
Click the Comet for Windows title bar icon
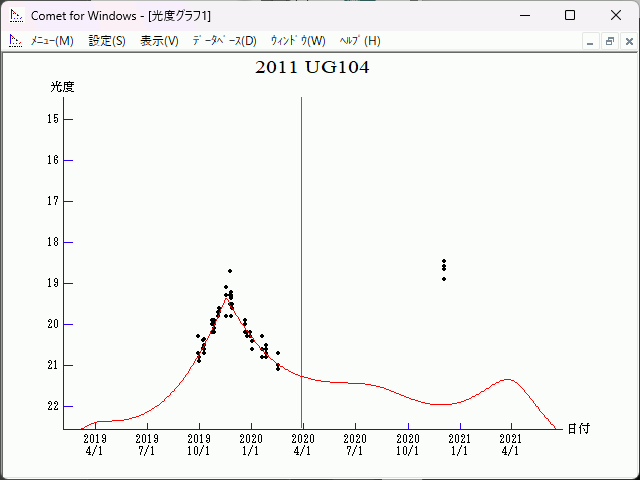pyautogui.click(x=15, y=16)
